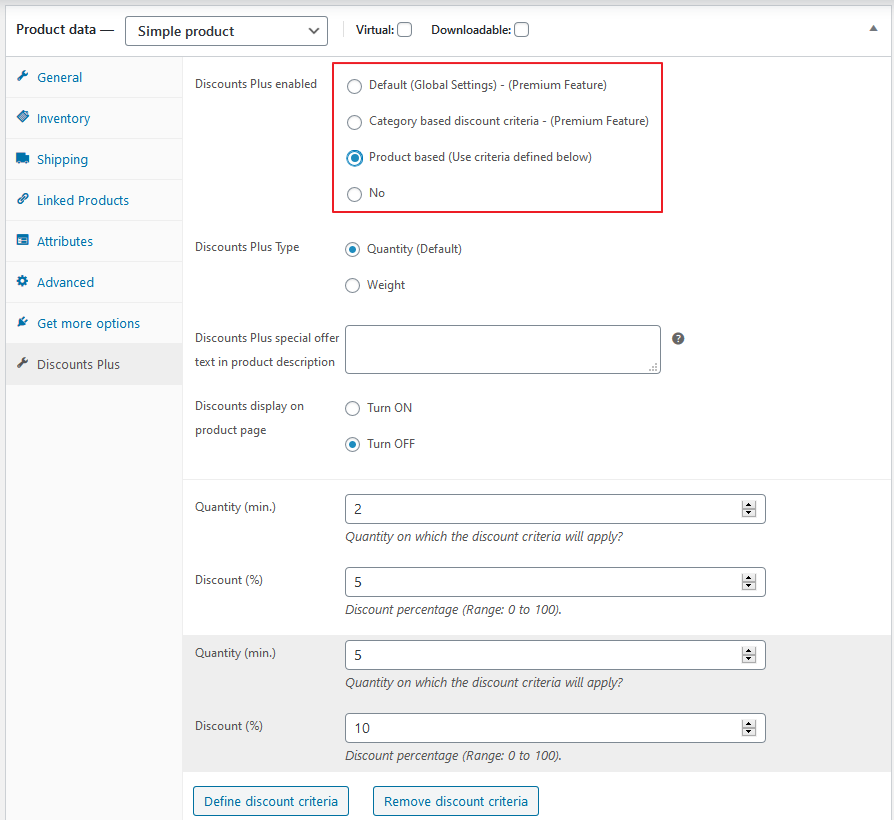Open the Get more options tab

click(x=94, y=323)
